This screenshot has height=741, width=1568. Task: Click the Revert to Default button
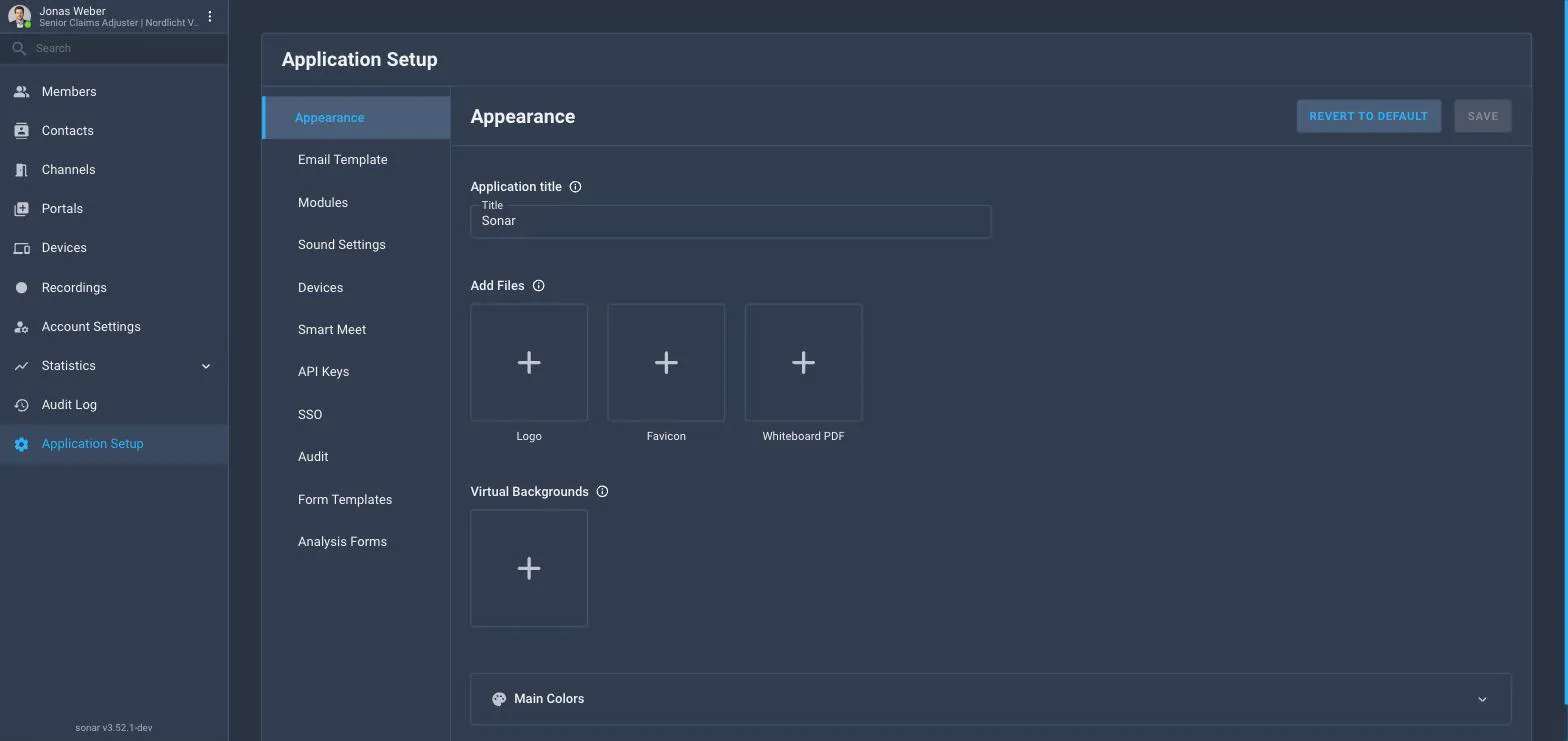(1369, 116)
